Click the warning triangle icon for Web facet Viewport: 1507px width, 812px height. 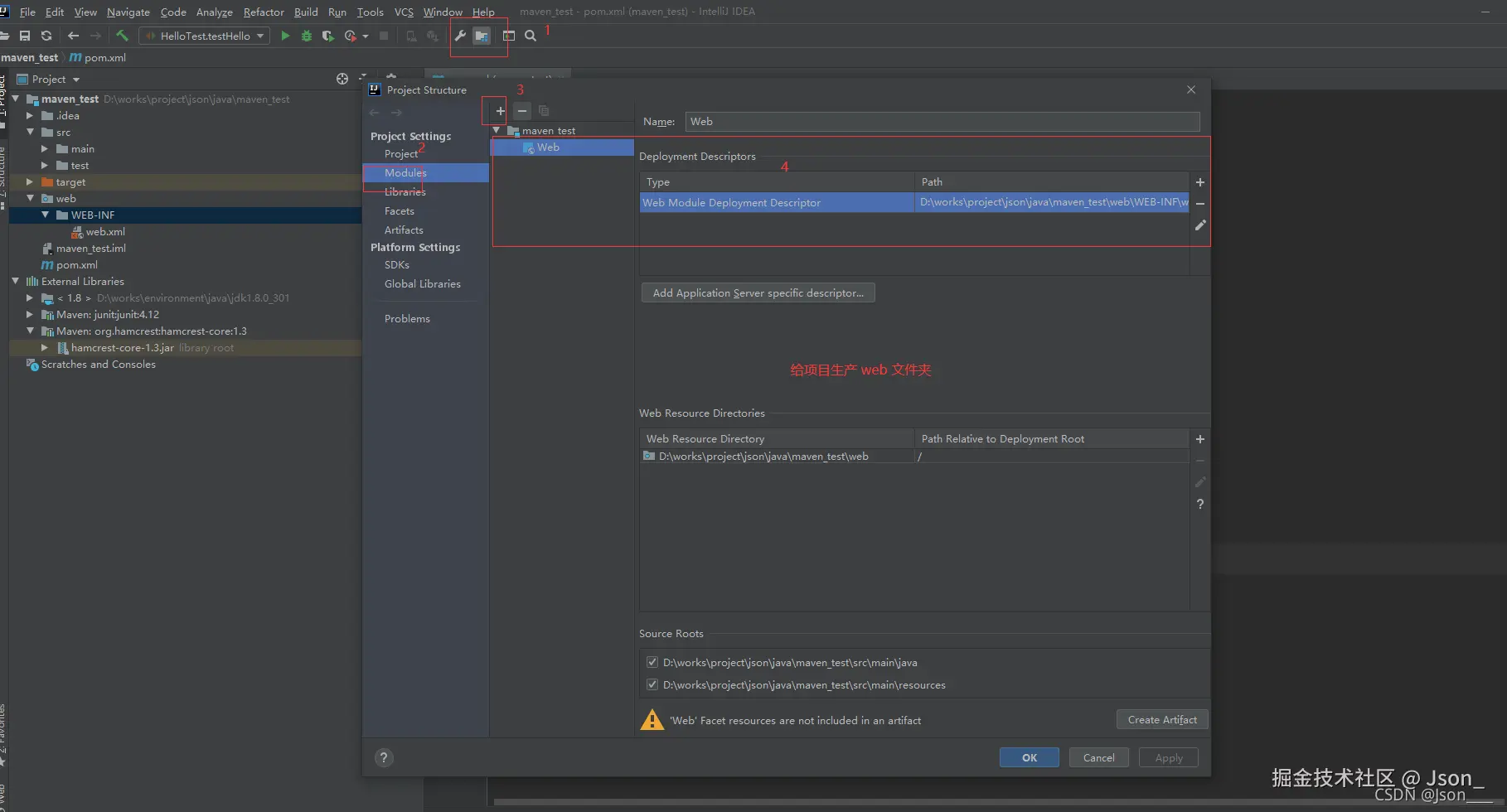652,720
